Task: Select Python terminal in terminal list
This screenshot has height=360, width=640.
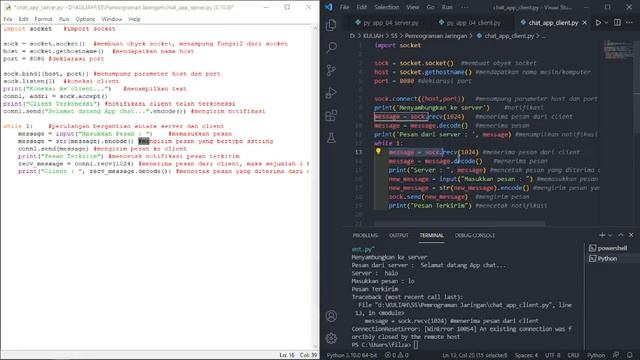Action: (x=608, y=259)
